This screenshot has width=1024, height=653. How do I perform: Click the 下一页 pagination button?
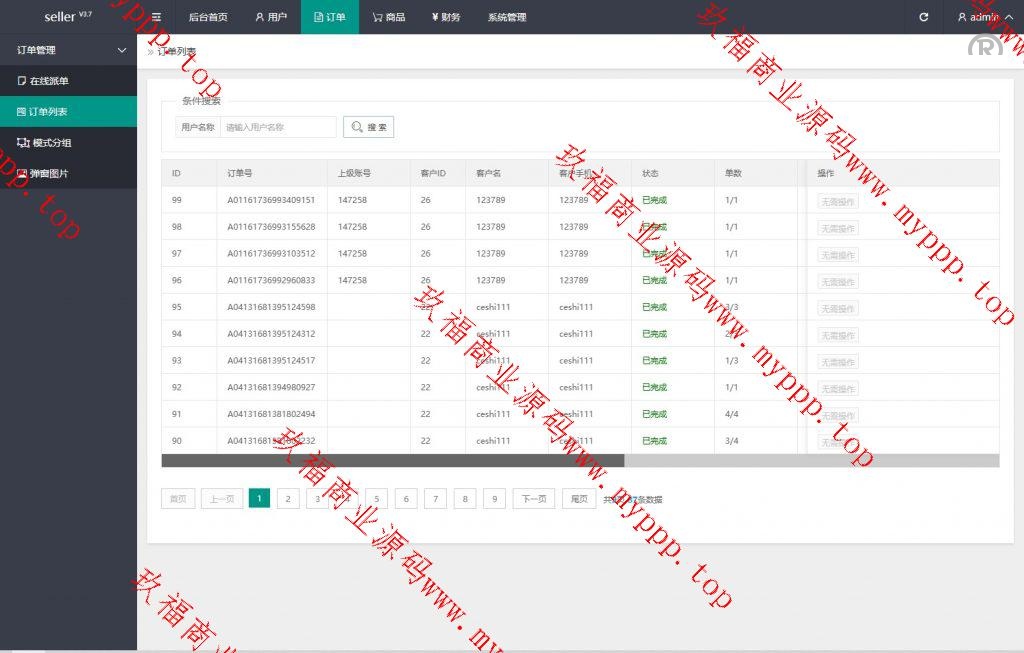534,498
